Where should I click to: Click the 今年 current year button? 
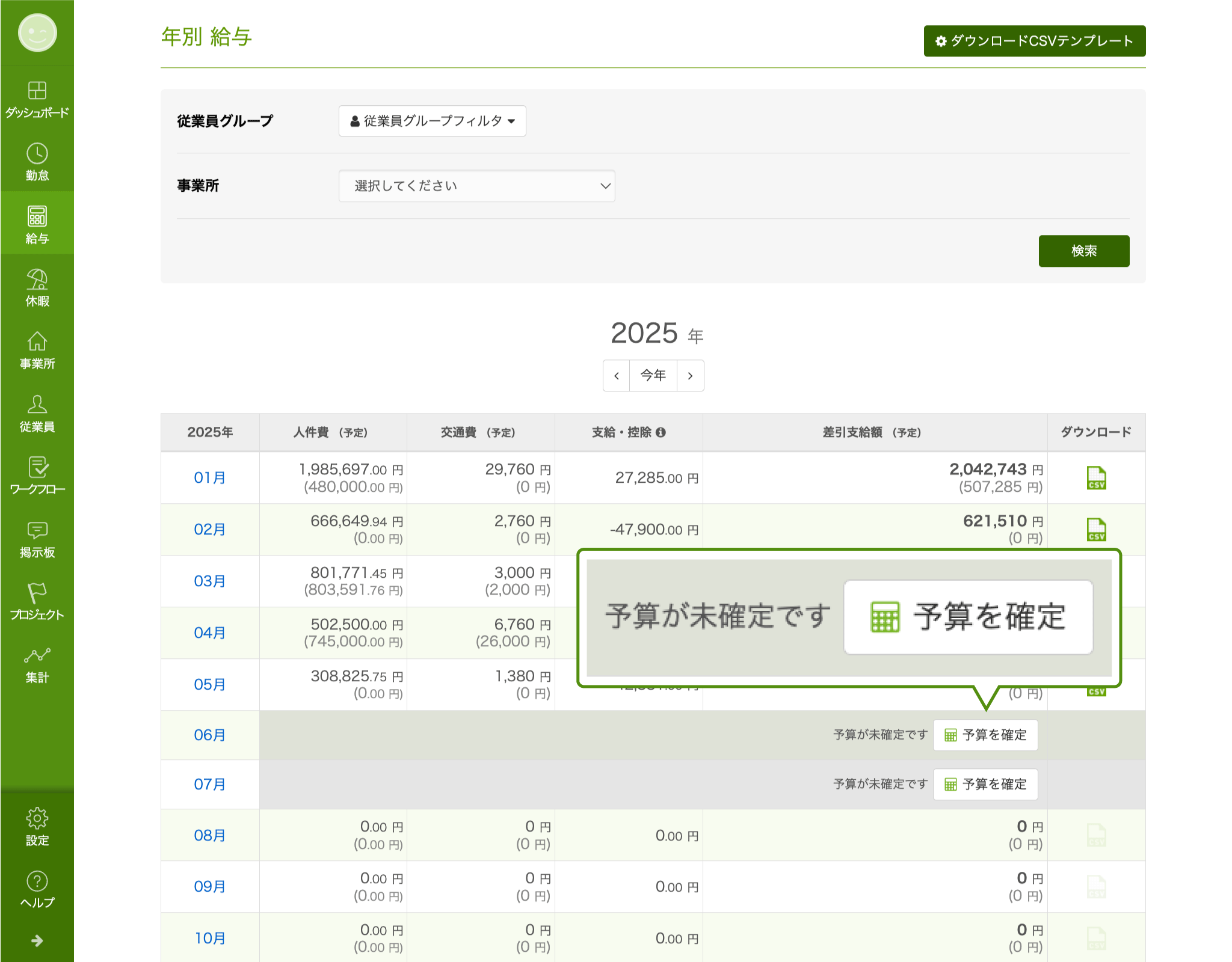(653, 376)
